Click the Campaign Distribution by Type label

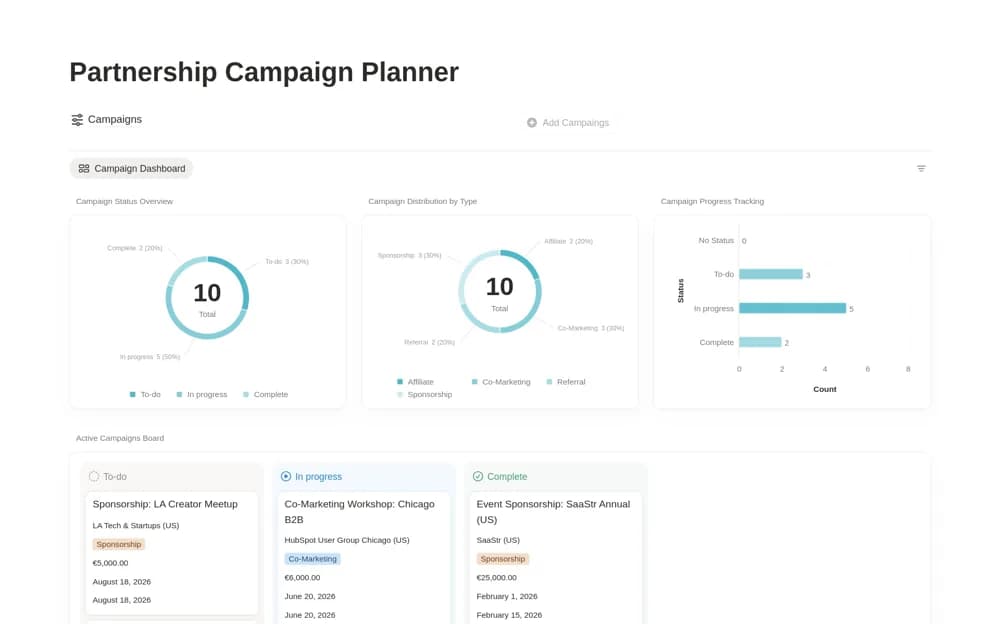pos(422,201)
